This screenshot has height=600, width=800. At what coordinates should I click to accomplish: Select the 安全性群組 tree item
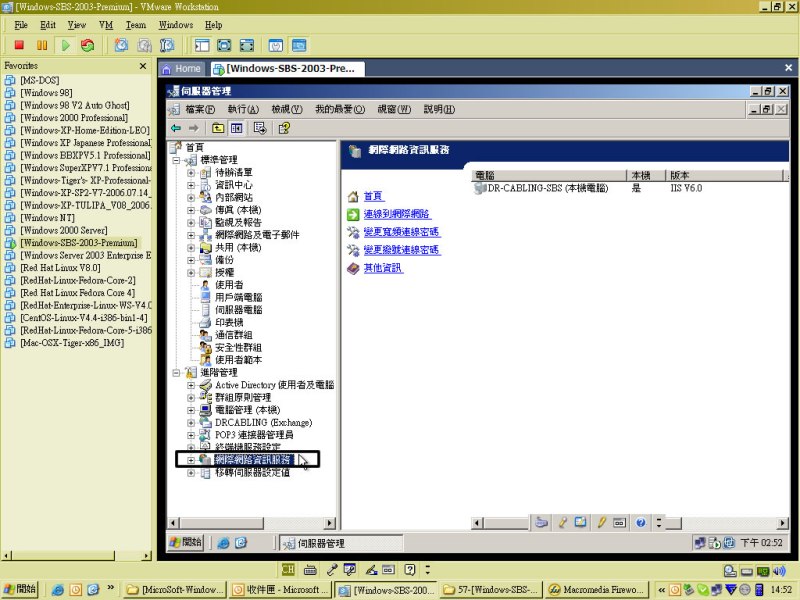pyautogui.click(x=238, y=347)
